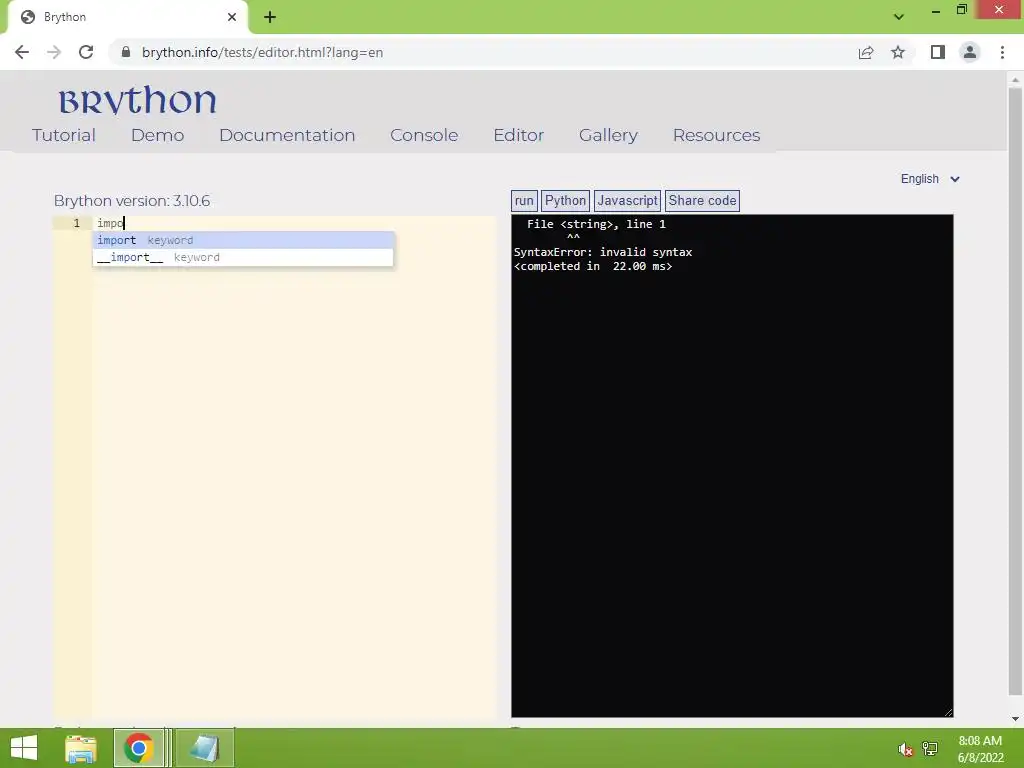Click the scrollbar down arrow

(1015, 719)
